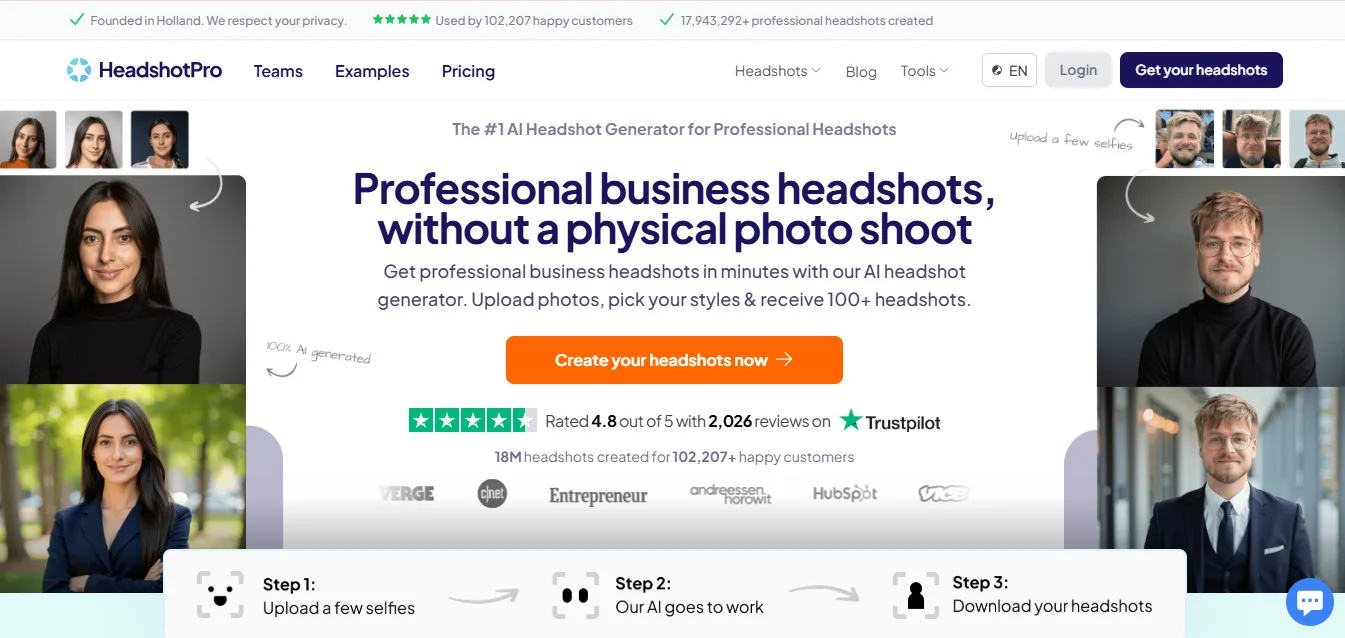Expand the Tools dropdown menu

tap(924, 71)
